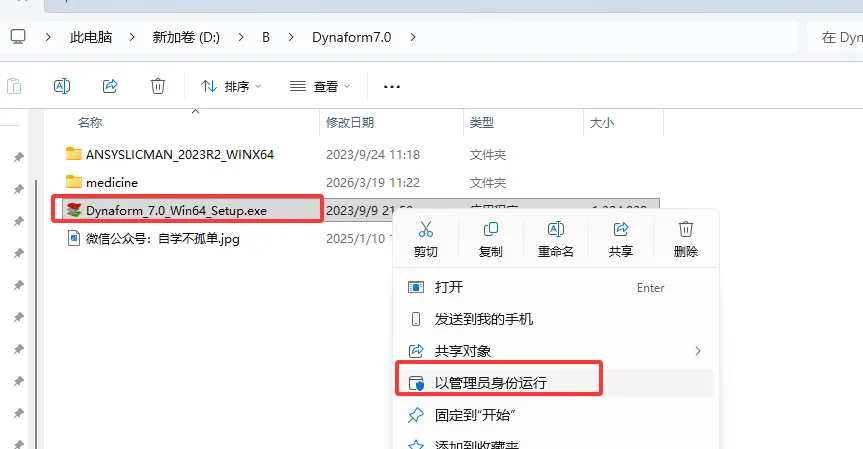This screenshot has height=449, width=863.
Task: Focus the search box 在 Dyn...
Action: coord(835,37)
